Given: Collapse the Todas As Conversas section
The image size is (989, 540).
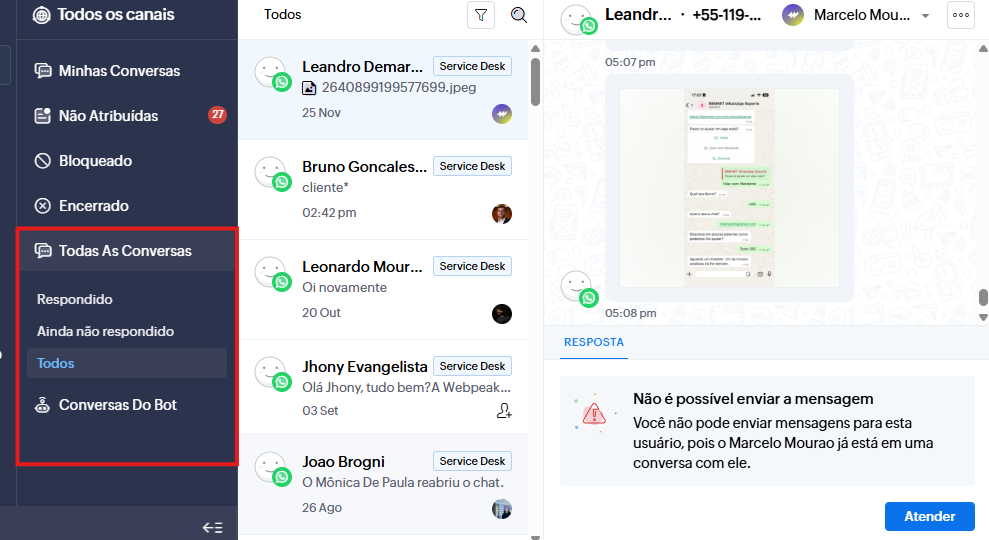Looking at the screenshot, I should pos(125,251).
